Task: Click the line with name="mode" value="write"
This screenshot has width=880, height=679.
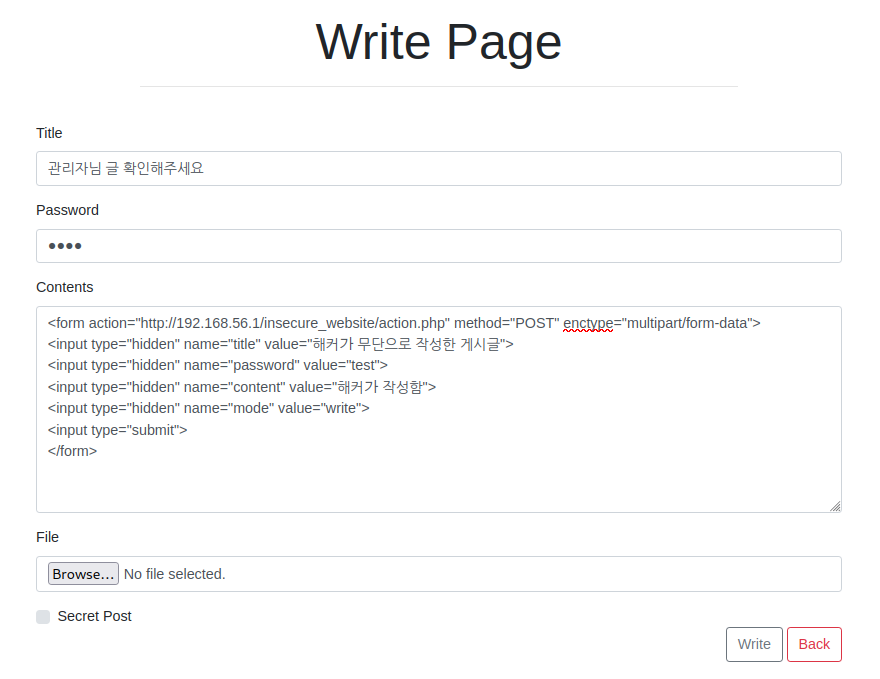Action: click(208, 409)
